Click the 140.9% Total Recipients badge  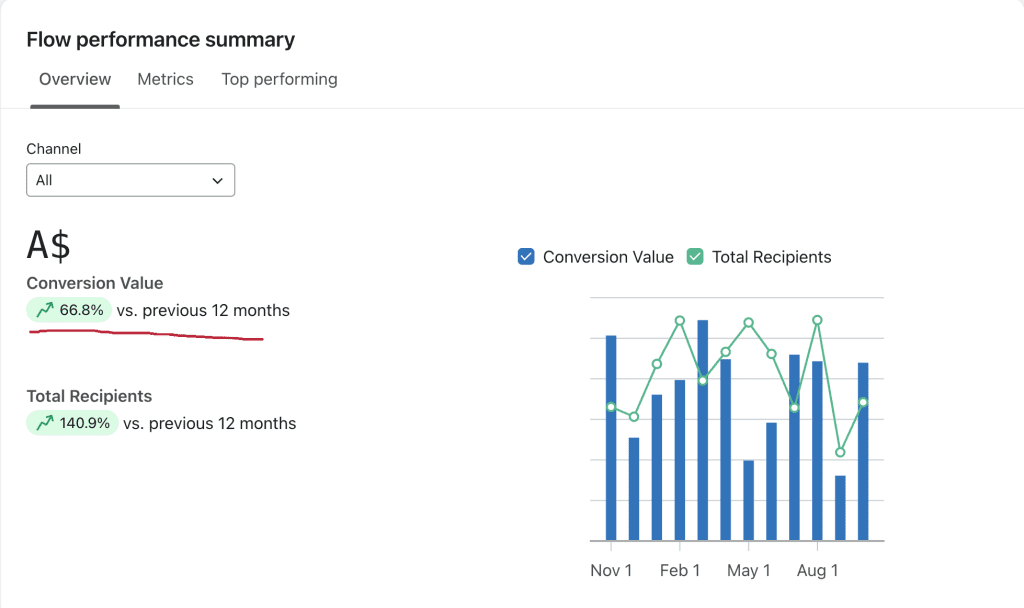[71, 424]
